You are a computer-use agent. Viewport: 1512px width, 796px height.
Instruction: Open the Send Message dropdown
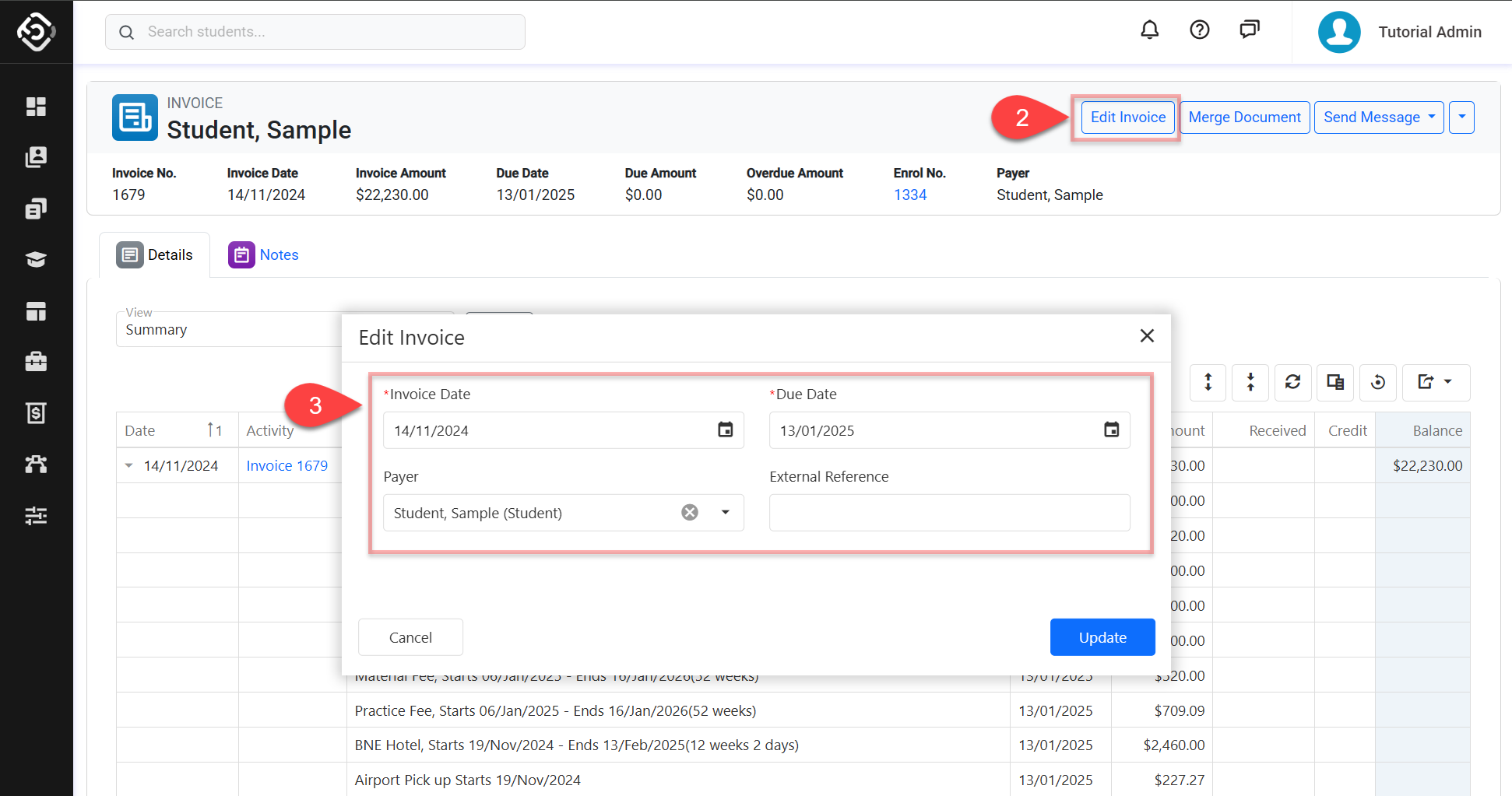point(1378,117)
